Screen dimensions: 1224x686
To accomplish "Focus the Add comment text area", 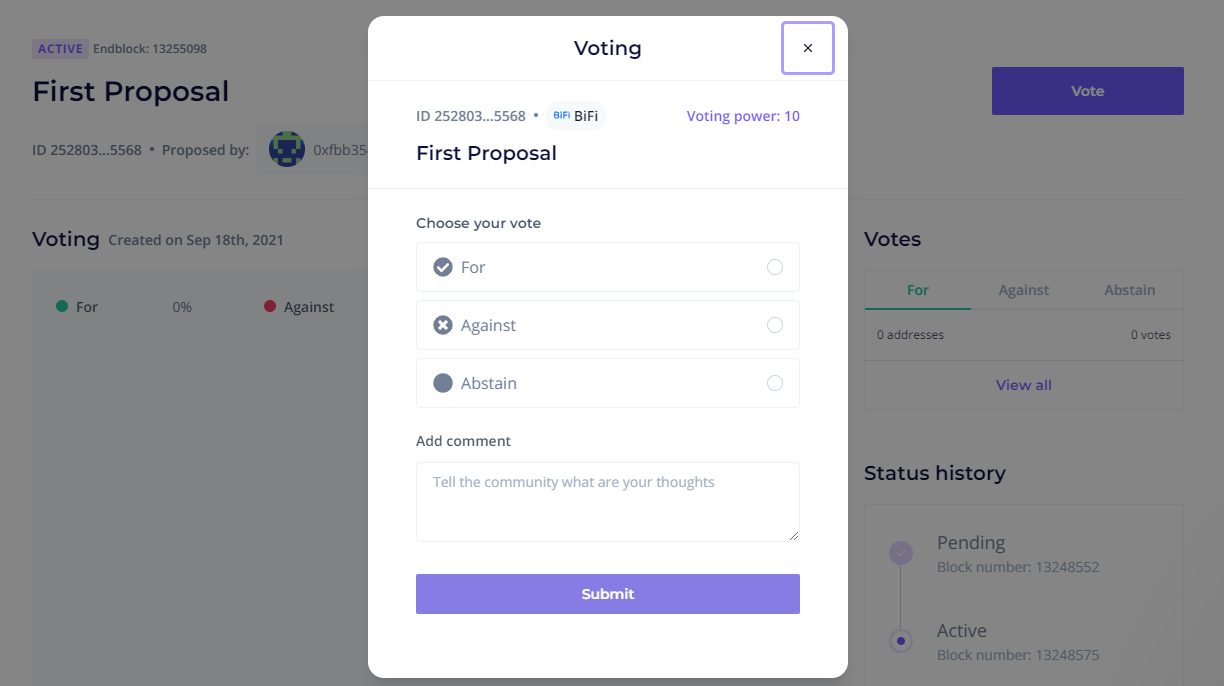I will coord(608,502).
